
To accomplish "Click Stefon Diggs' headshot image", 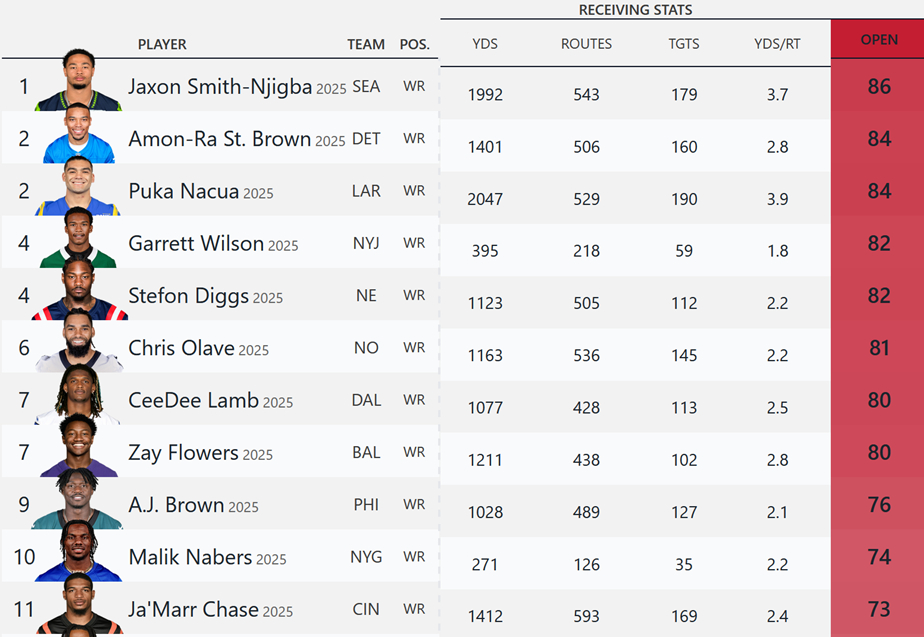I will 78,291.
